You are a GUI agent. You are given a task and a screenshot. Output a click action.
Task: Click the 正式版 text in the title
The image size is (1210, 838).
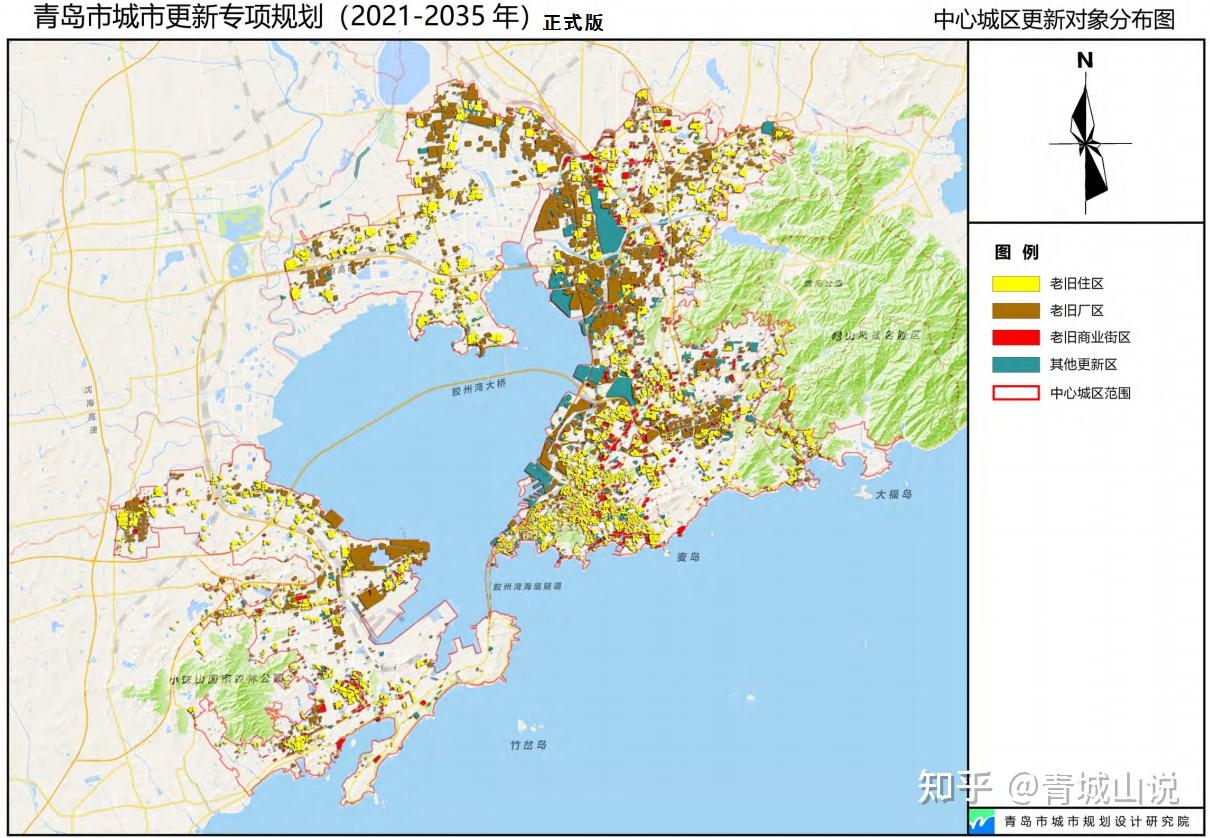(x=573, y=23)
